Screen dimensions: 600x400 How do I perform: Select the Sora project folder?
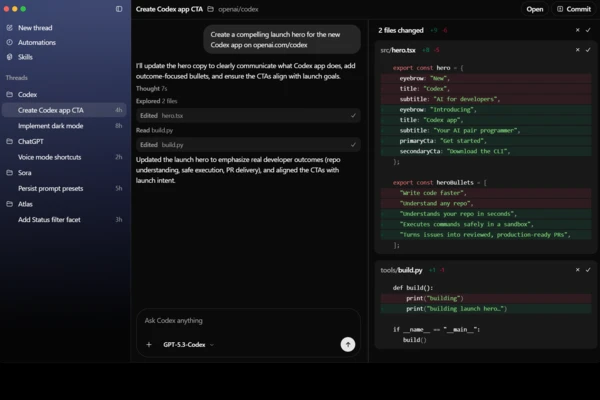(x=24, y=173)
